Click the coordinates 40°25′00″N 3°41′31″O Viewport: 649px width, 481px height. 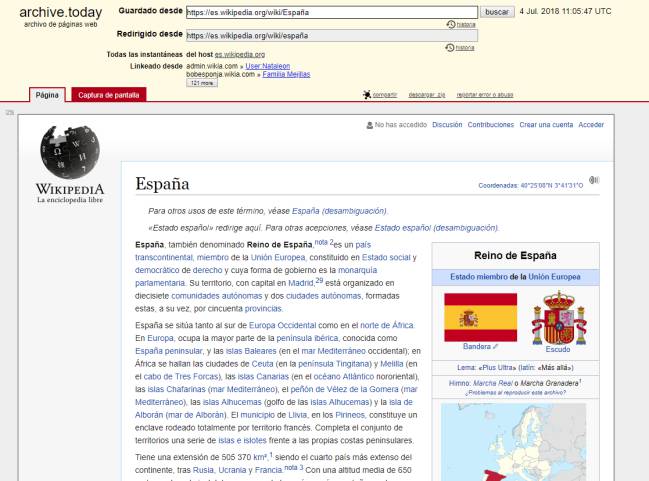tap(551, 185)
